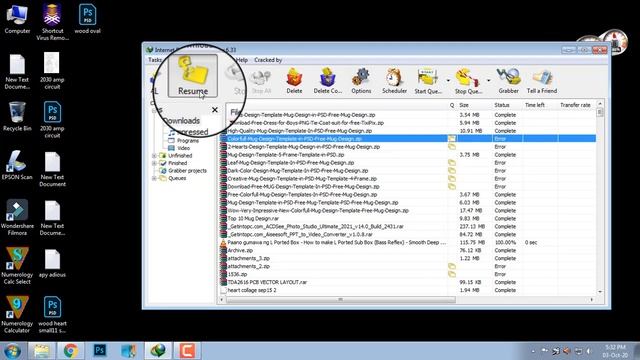Click the scroll-down arrow of download list
Viewport: 640px width, 360px height.
(600, 291)
